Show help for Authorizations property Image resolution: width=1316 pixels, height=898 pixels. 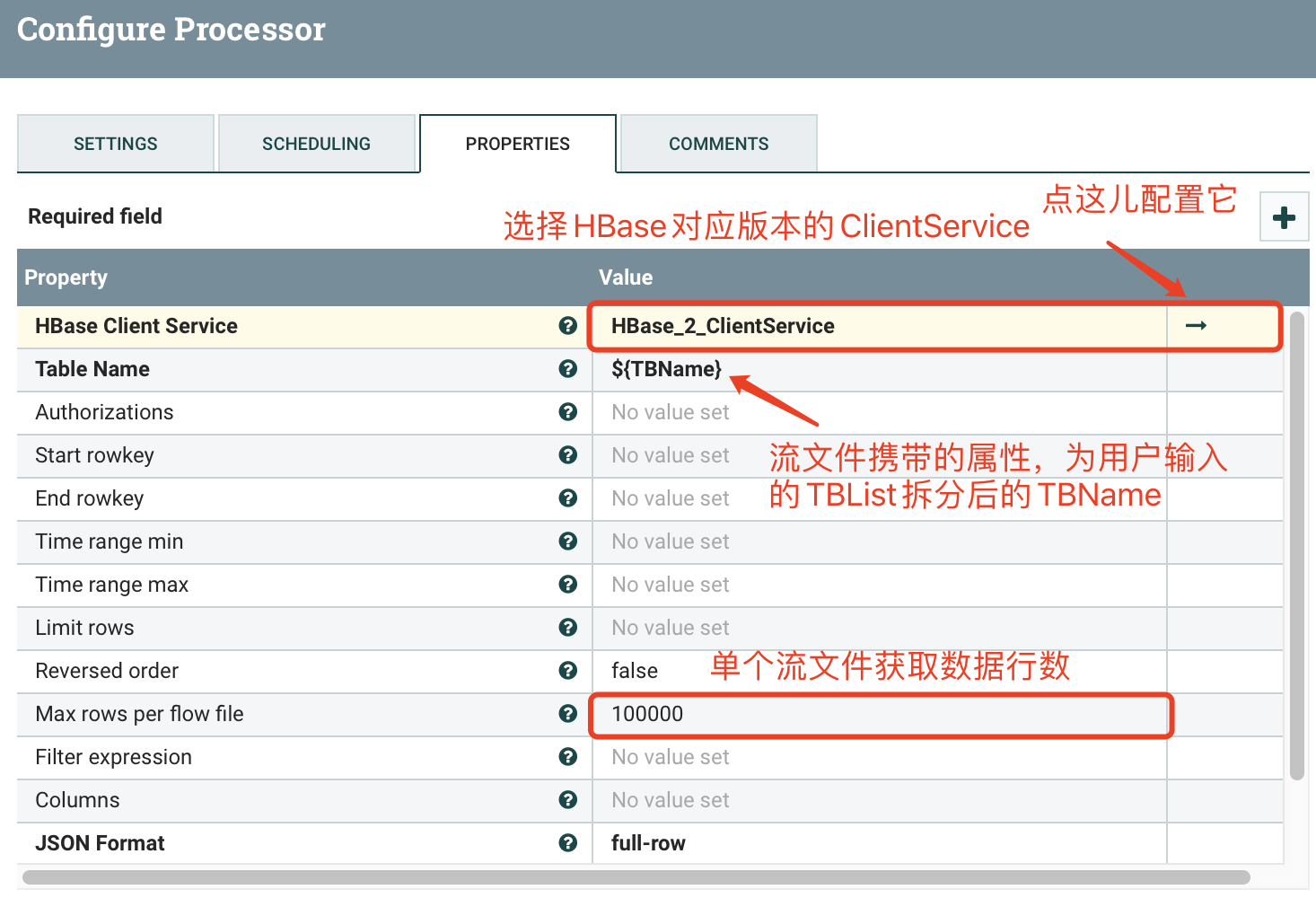point(567,412)
